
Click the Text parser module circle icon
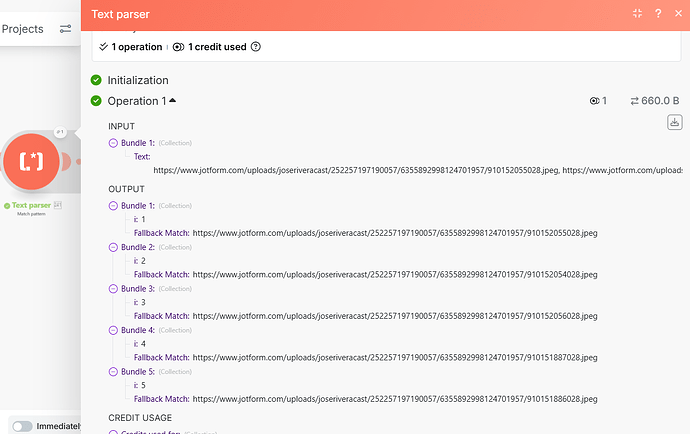click(34, 161)
